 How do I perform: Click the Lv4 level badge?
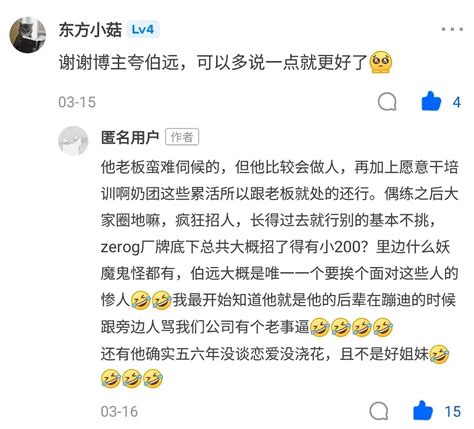[143, 30]
